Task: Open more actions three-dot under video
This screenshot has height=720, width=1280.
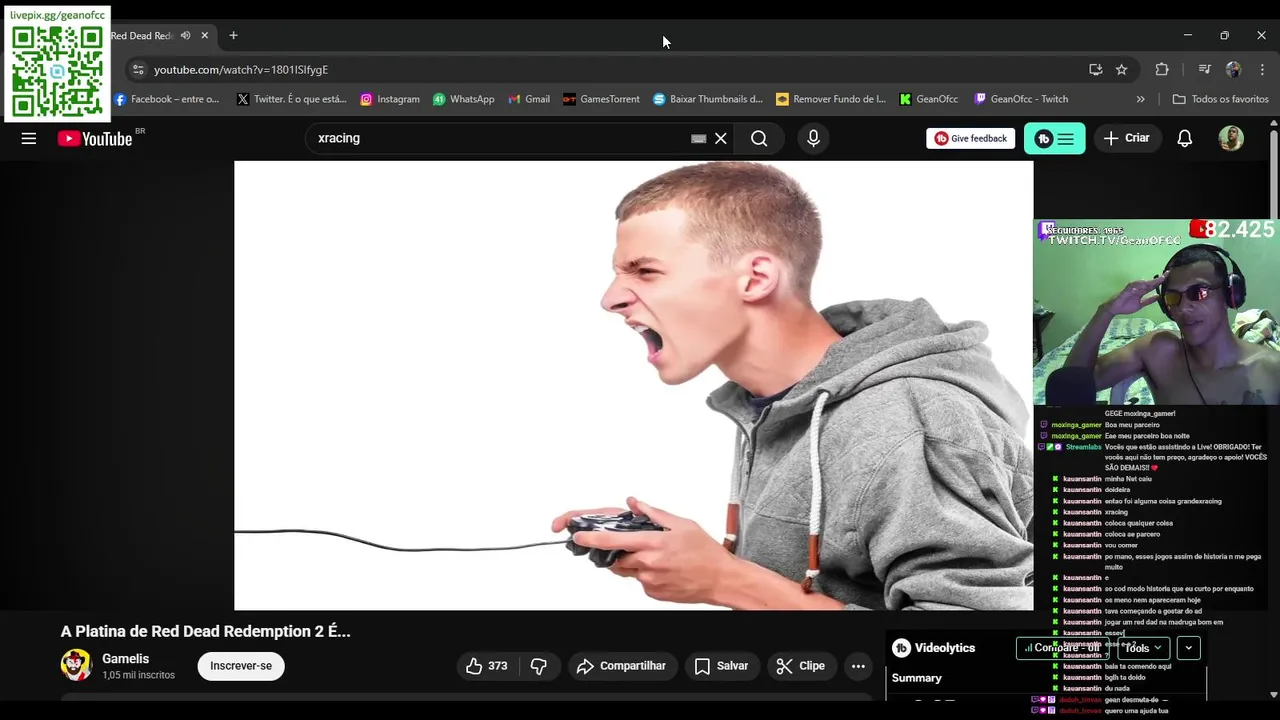Action: coord(858,666)
